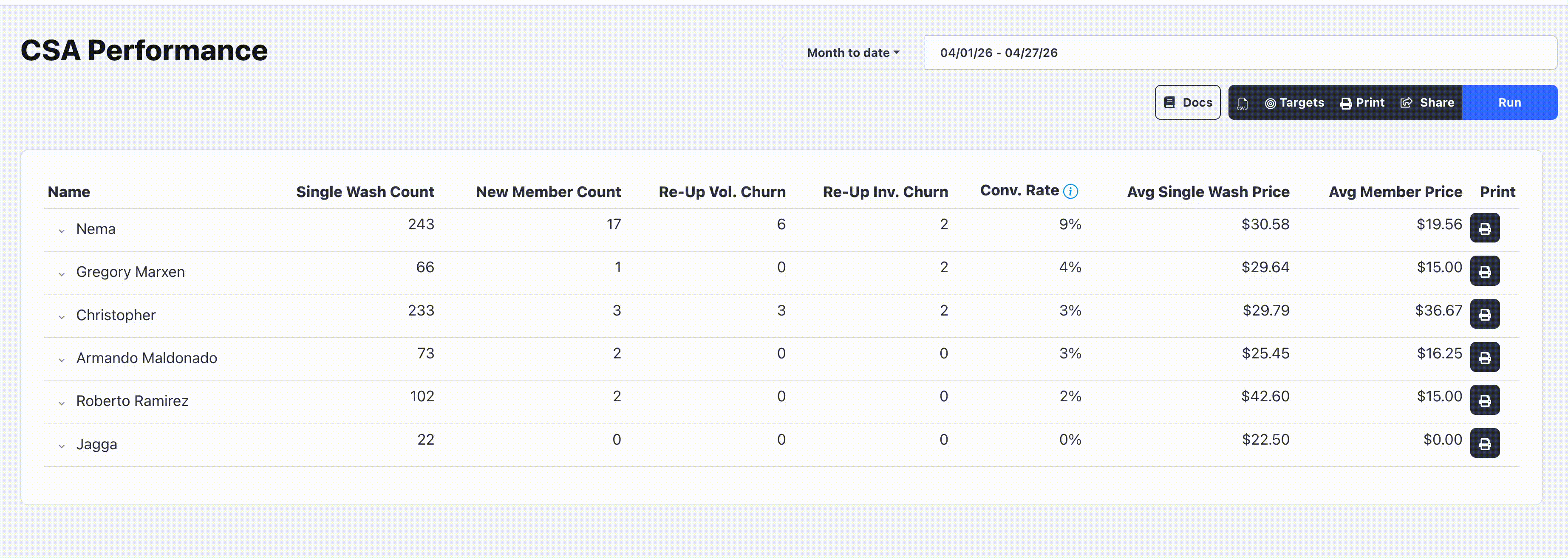Click Armando Maldonado's member price $16.25
The image size is (1568, 558).
click(x=1439, y=353)
